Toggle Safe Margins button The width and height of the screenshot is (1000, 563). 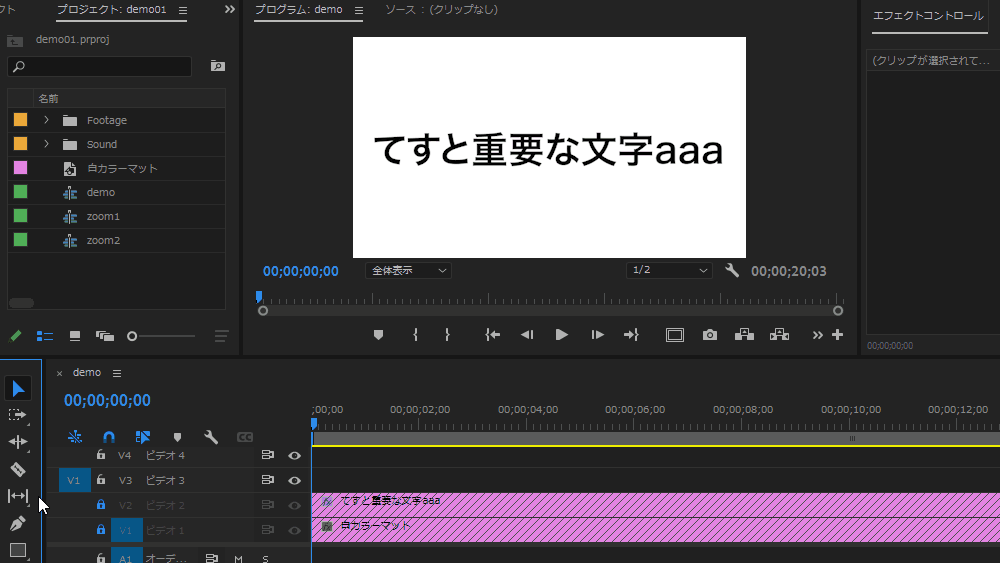[x=675, y=335]
